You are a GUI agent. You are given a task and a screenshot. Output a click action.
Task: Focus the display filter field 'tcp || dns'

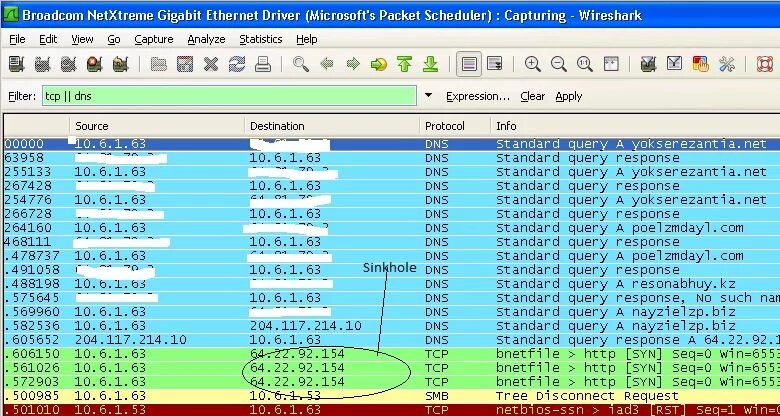pos(229,96)
